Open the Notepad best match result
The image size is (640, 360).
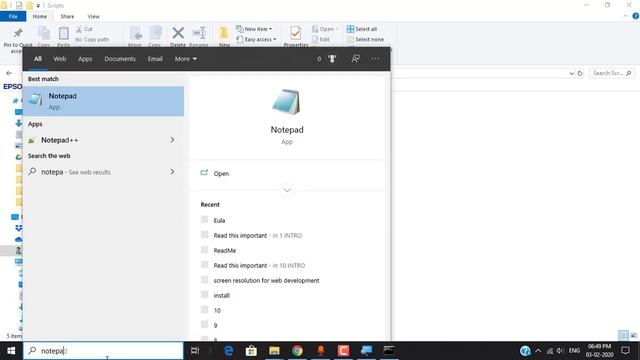click(x=103, y=101)
